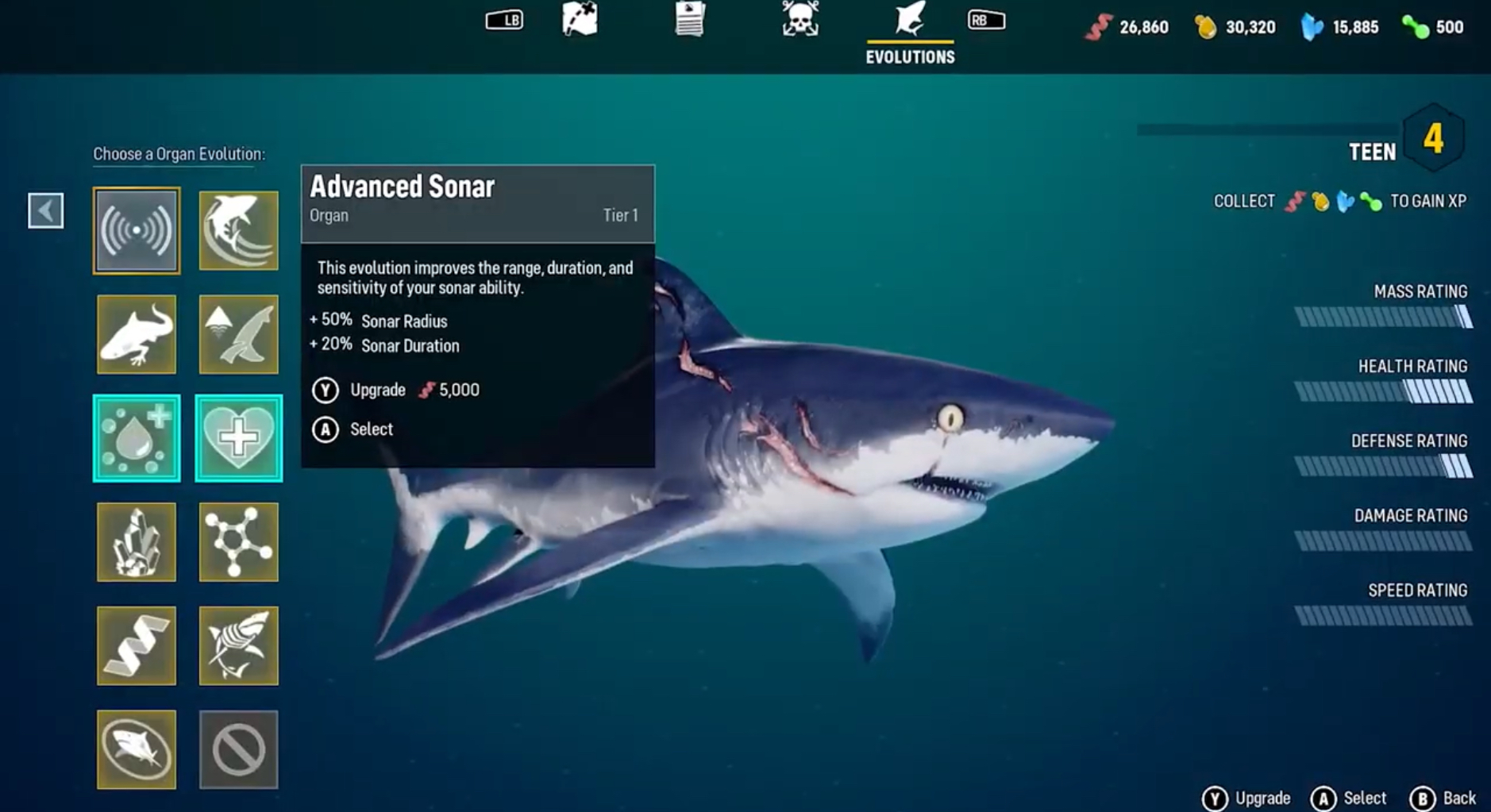
Task: Click the level 4 hexagon badge
Action: 1433,139
